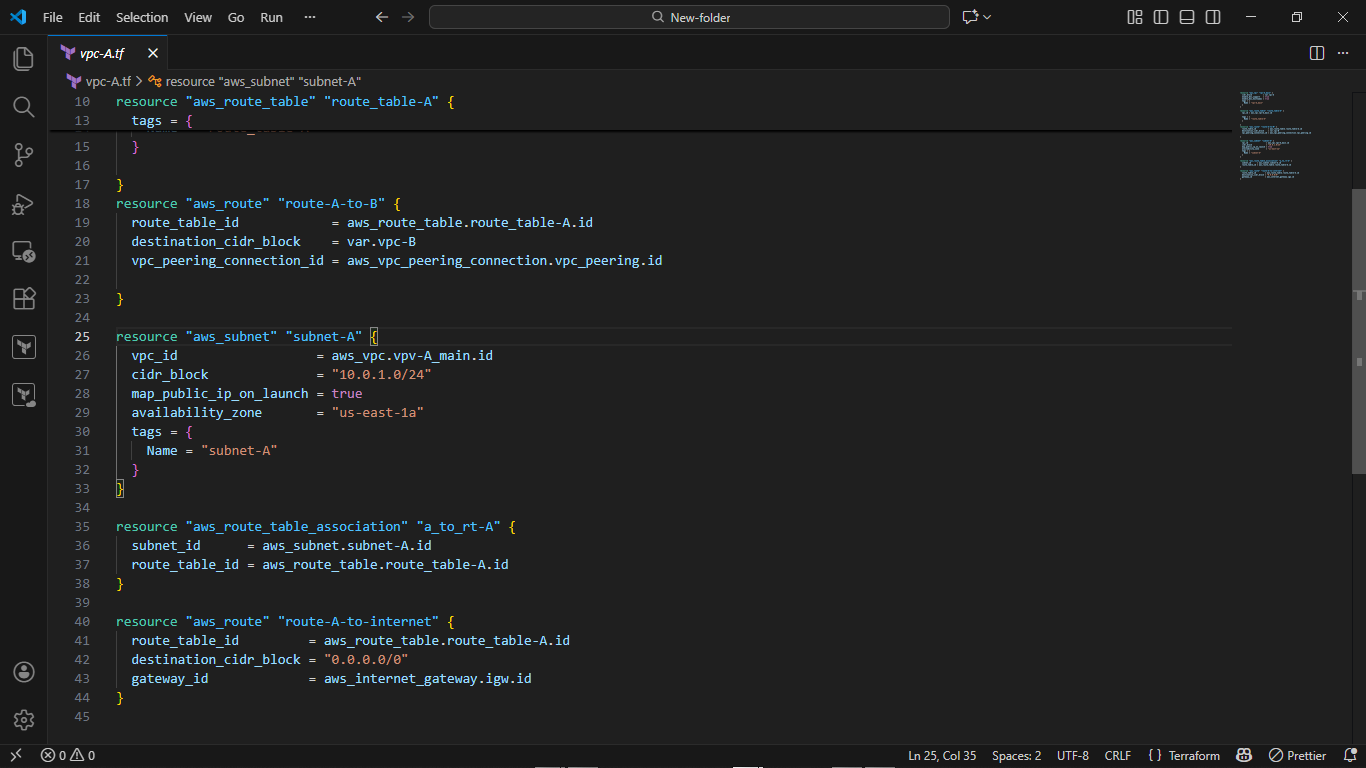Toggle the bottom panel visibility
The image size is (1366, 768).
coord(1186,17)
